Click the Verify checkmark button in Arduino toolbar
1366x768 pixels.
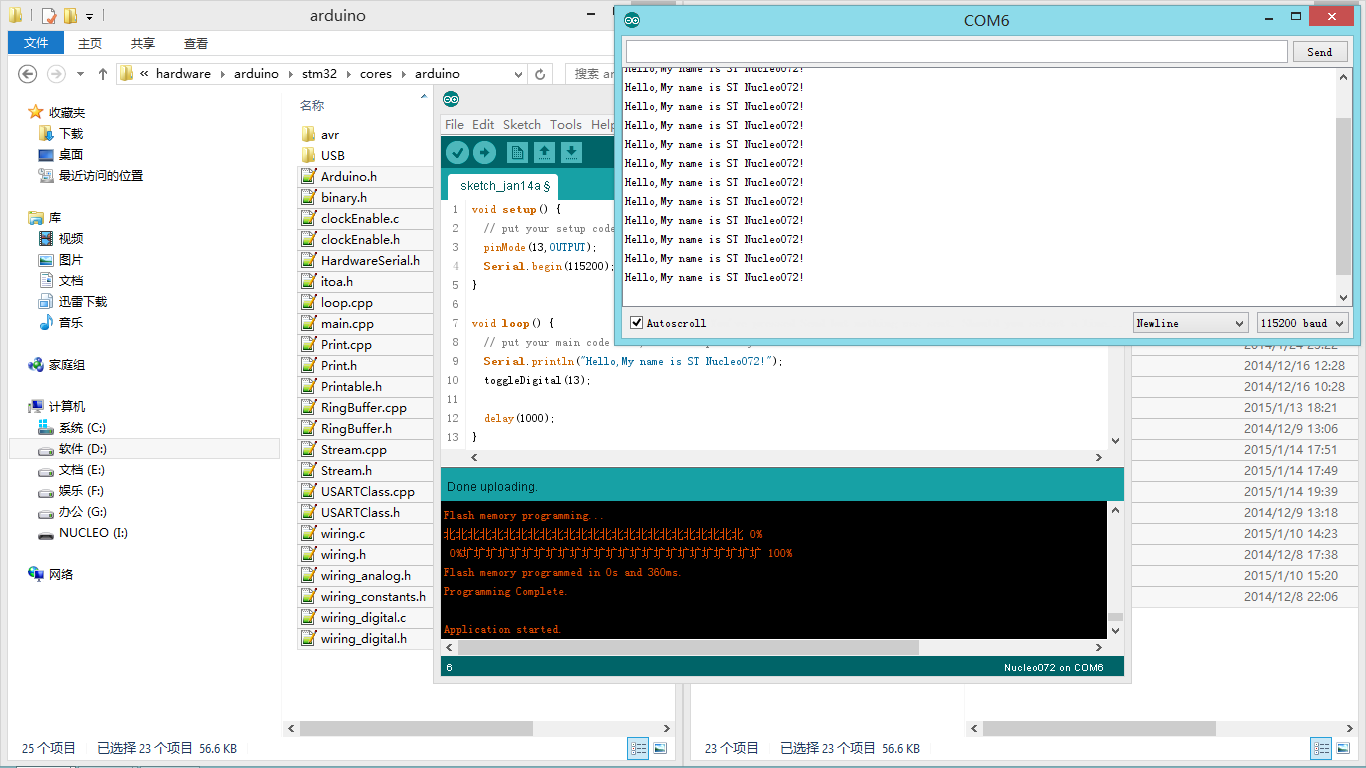[457, 152]
